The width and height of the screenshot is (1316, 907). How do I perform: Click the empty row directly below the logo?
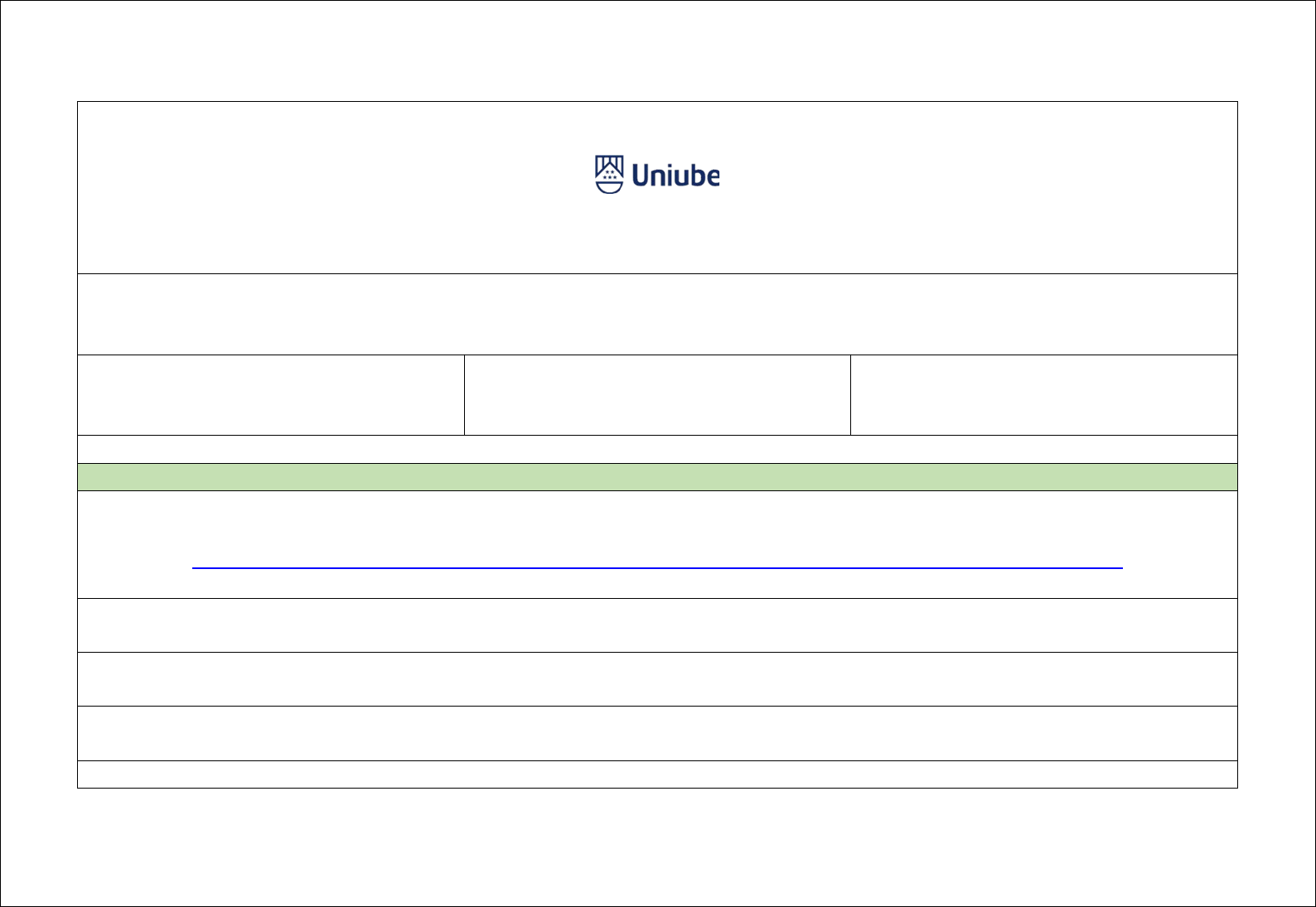tap(657, 314)
